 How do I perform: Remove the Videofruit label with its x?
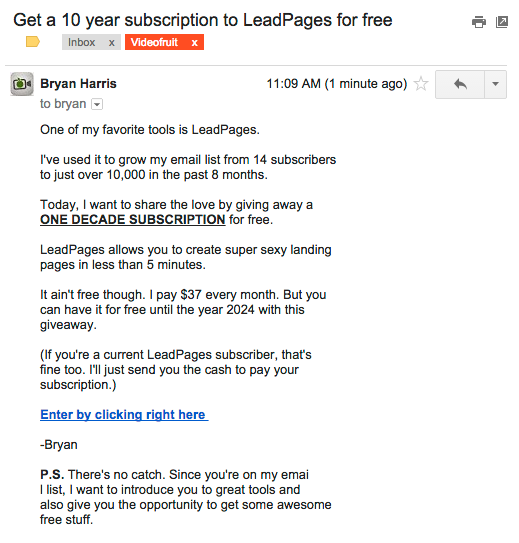pos(195,43)
